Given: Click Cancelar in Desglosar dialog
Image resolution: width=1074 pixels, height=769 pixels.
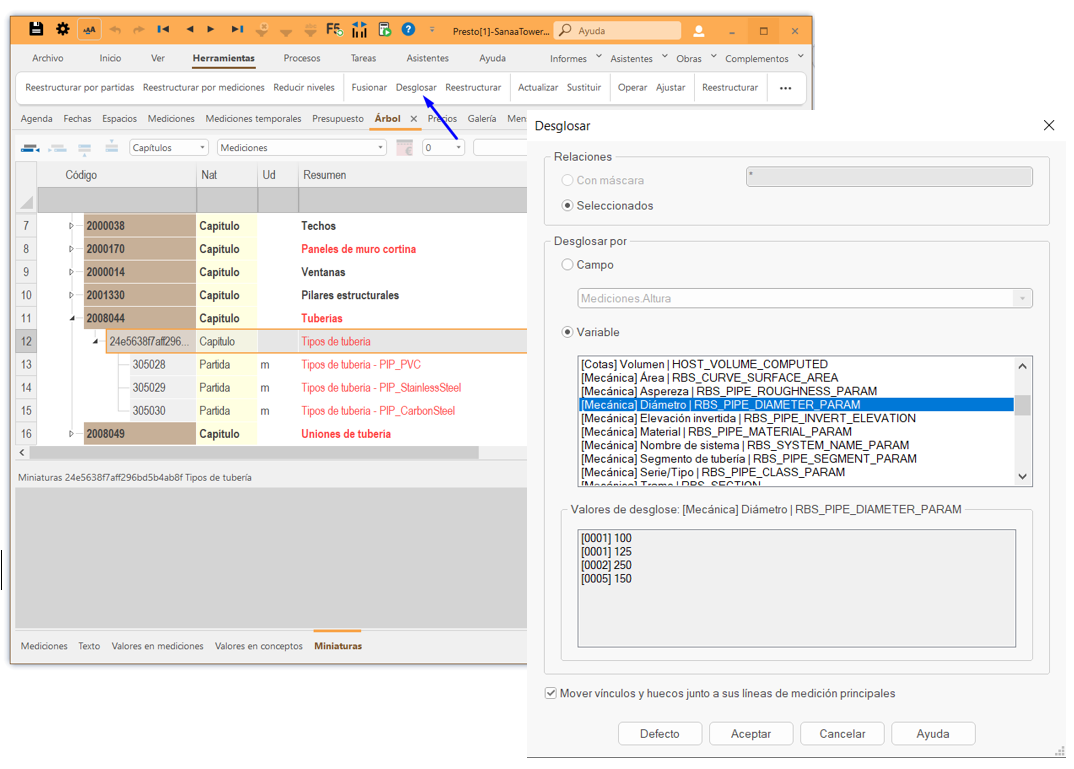Looking at the screenshot, I should click(x=842, y=733).
